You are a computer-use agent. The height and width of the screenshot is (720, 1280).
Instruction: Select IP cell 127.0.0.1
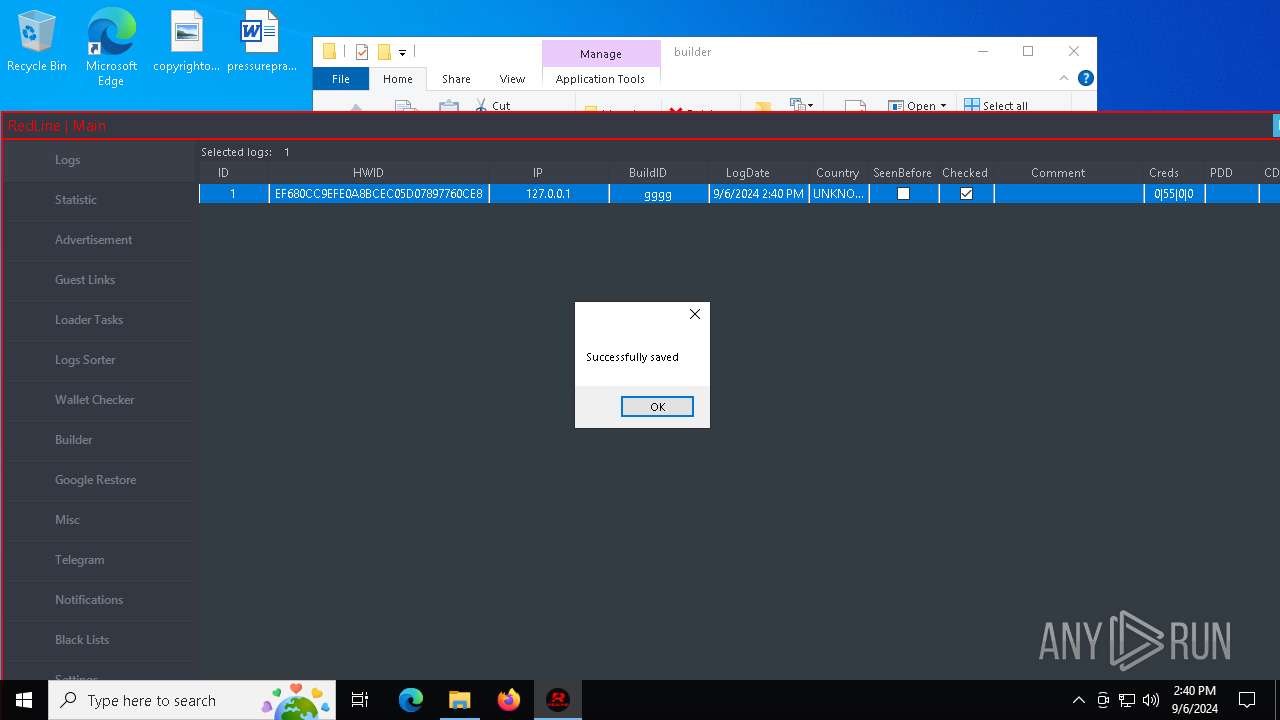tap(549, 194)
